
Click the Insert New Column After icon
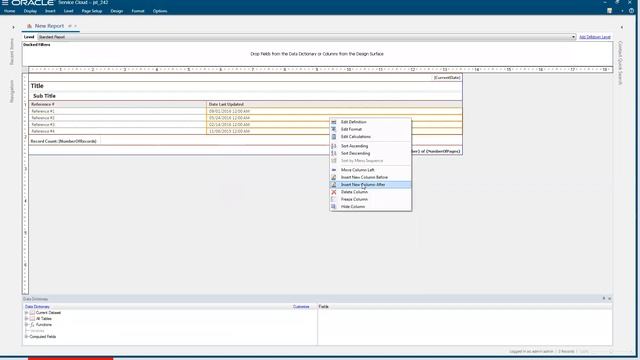click(334, 185)
